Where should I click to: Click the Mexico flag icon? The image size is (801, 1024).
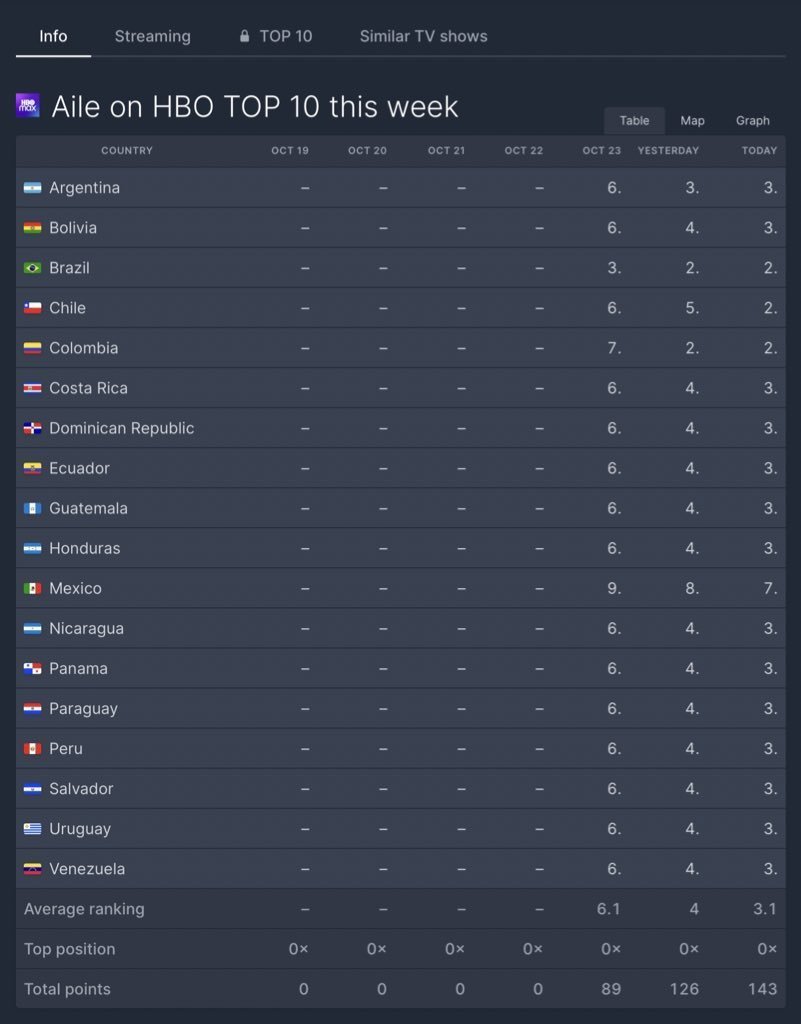[33, 588]
